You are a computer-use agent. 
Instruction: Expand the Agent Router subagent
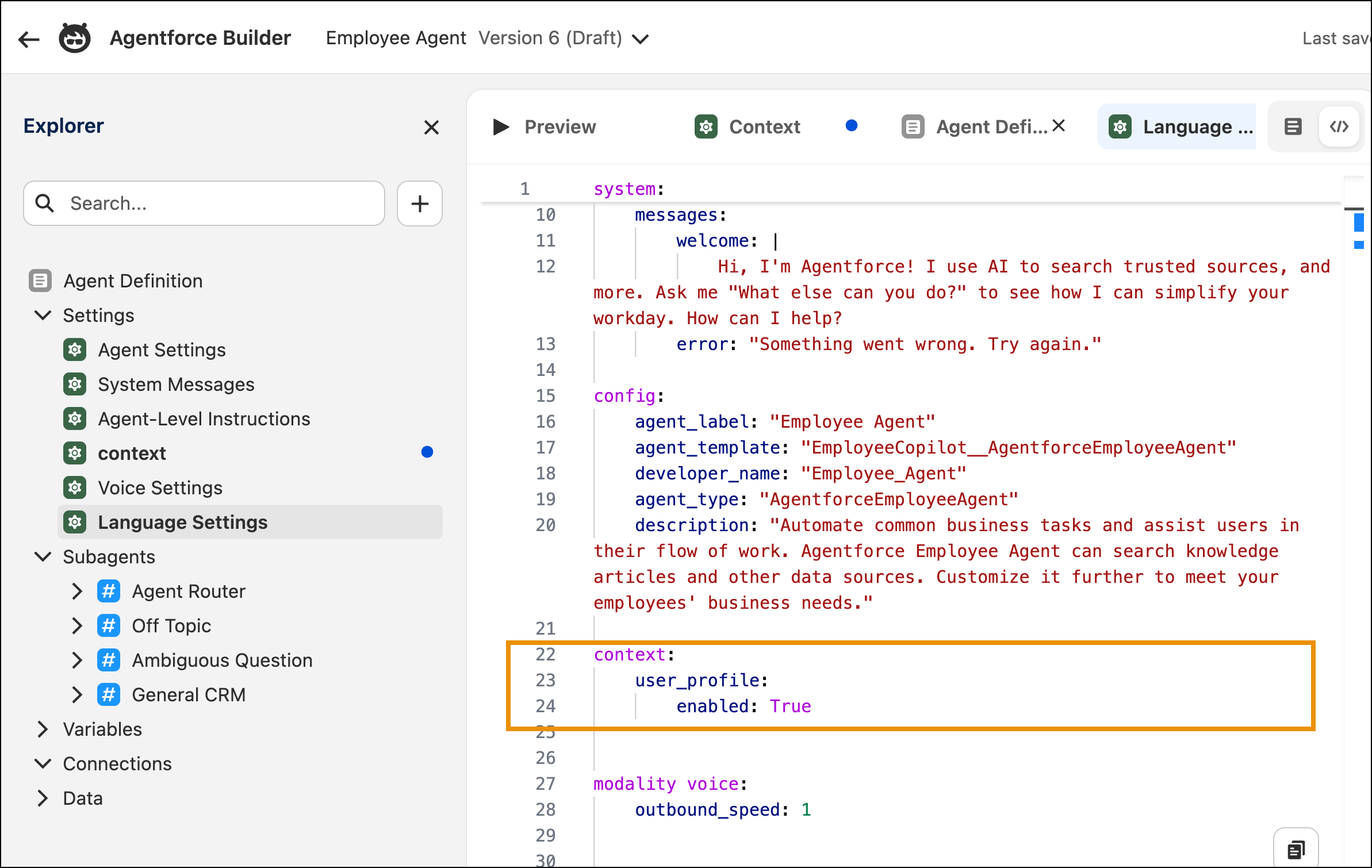(x=77, y=591)
